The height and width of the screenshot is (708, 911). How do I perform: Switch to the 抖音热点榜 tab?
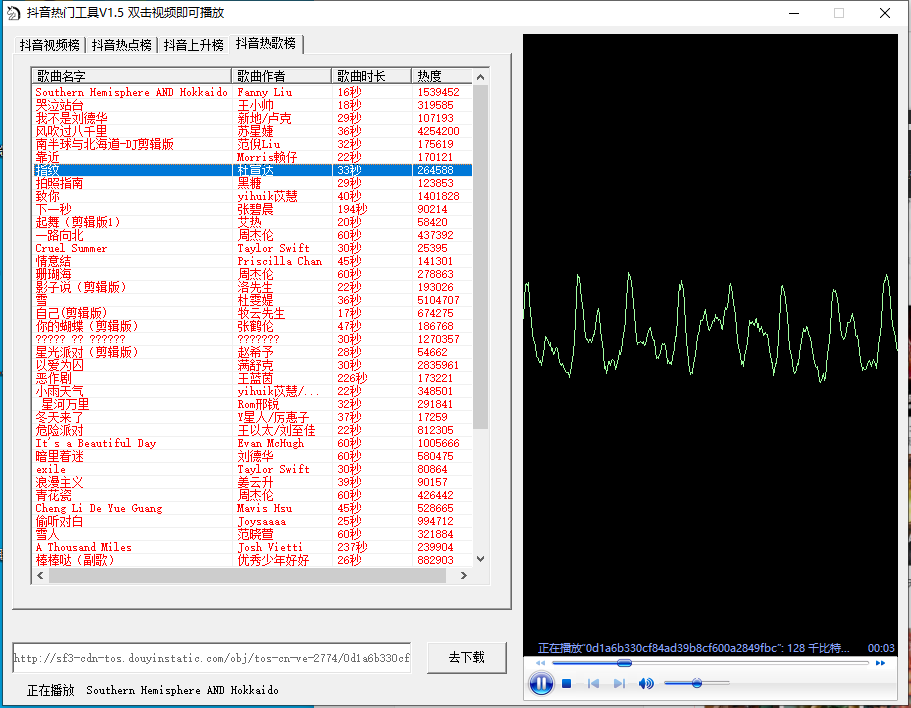(x=121, y=45)
